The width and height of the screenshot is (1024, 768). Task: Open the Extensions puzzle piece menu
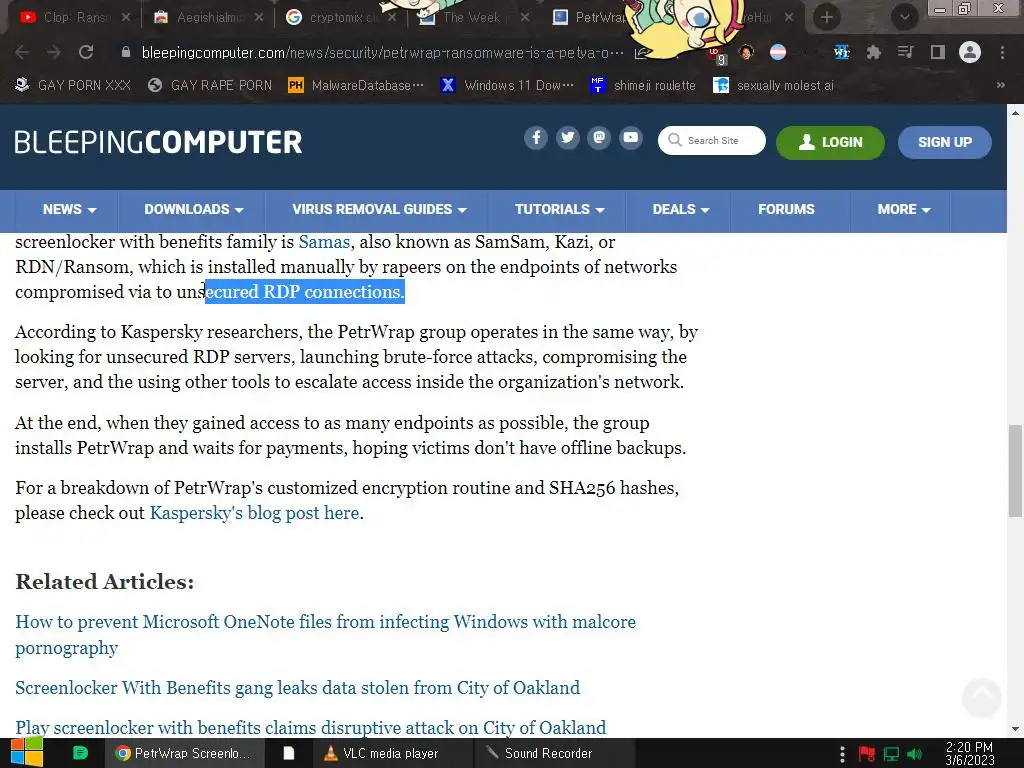tap(873, 52)
